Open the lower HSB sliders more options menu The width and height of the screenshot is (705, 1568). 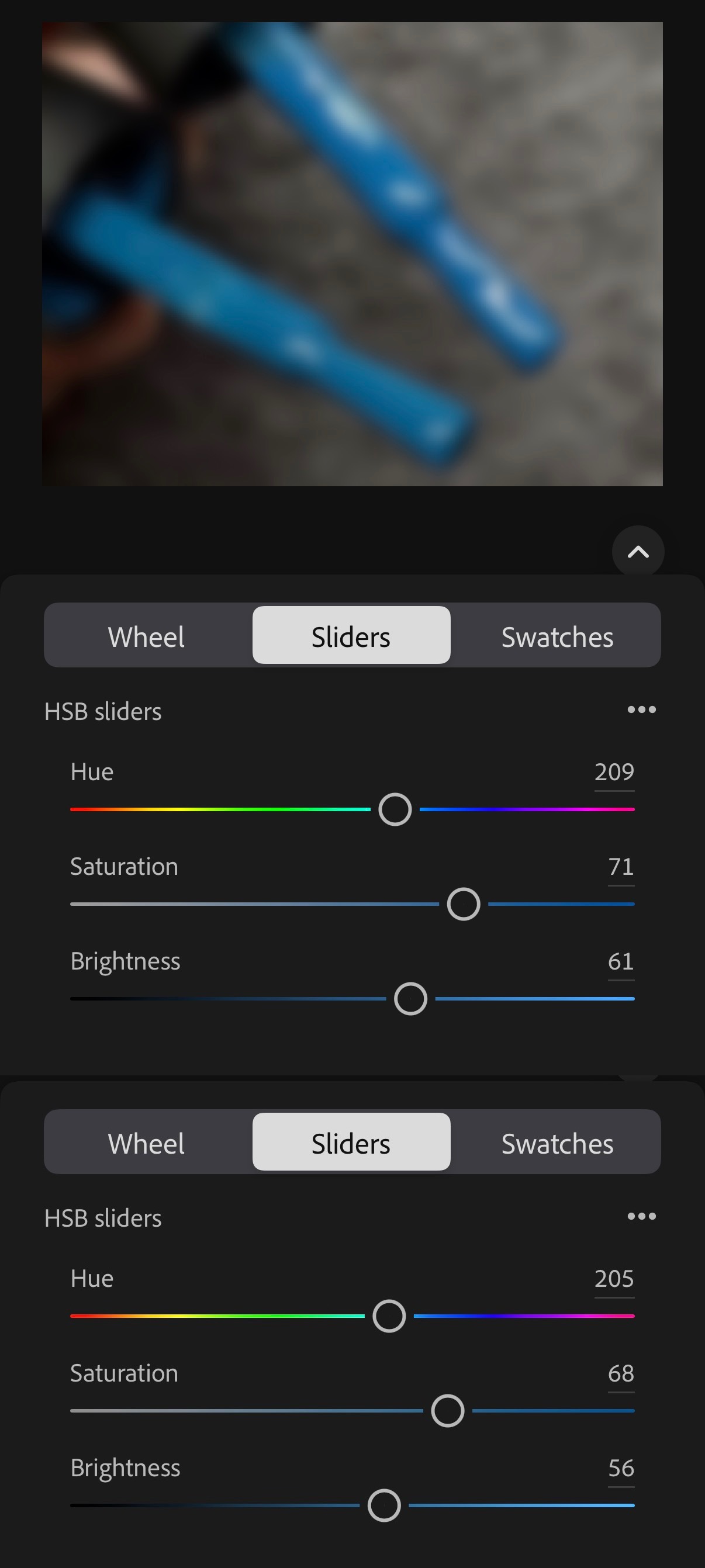pos(641,1216)
